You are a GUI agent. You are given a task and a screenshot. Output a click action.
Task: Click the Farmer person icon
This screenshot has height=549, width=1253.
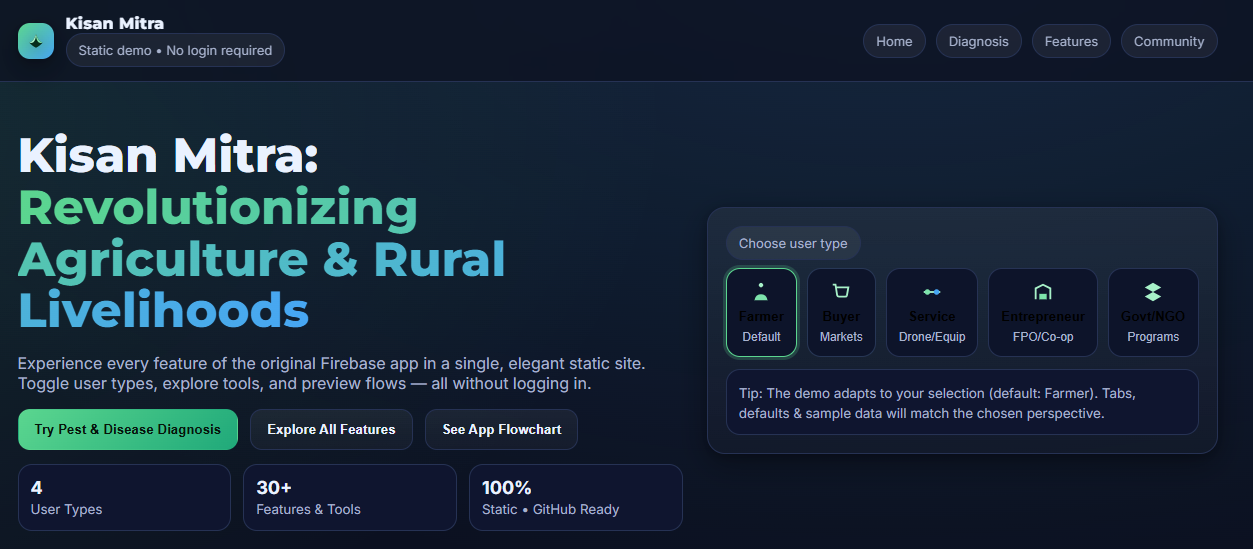tap(761, 292)
